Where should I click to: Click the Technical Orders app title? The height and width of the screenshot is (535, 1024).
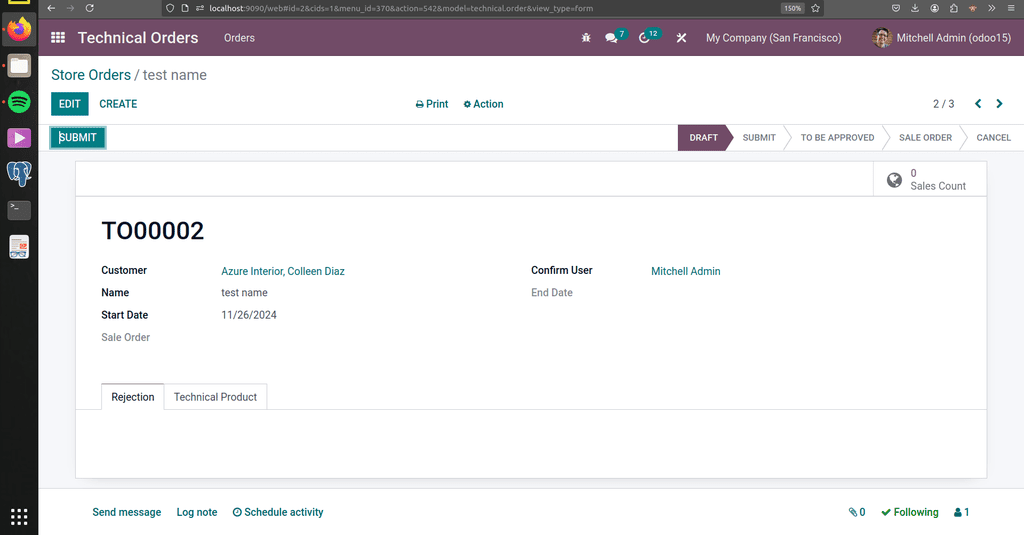pos(138,38)
